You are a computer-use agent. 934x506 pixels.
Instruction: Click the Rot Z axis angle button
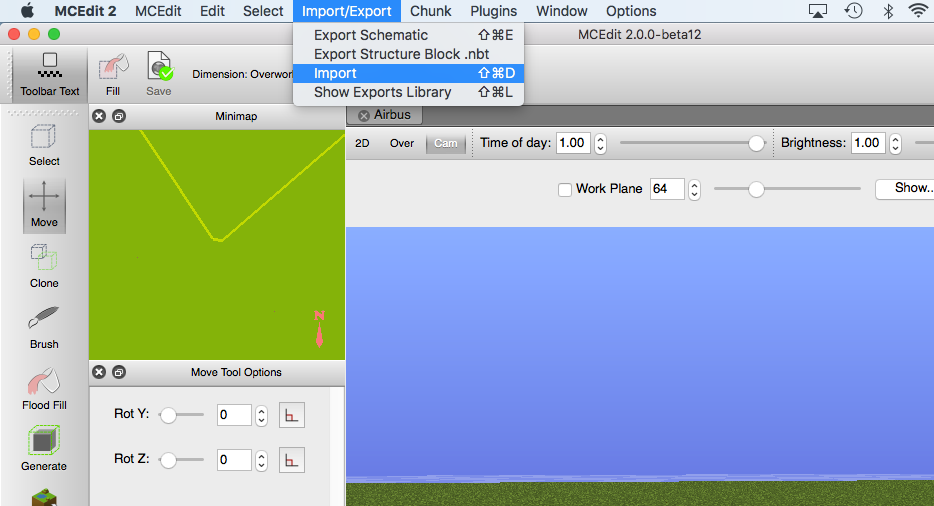coord(292,460)
